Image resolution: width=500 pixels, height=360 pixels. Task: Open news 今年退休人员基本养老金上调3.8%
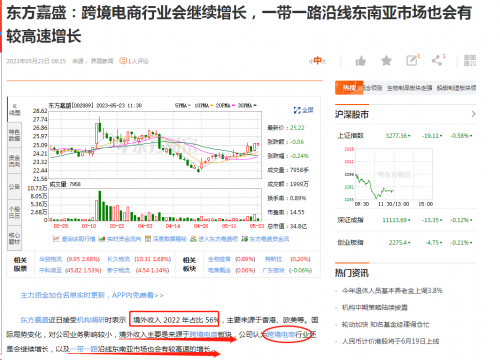point(392,291)
